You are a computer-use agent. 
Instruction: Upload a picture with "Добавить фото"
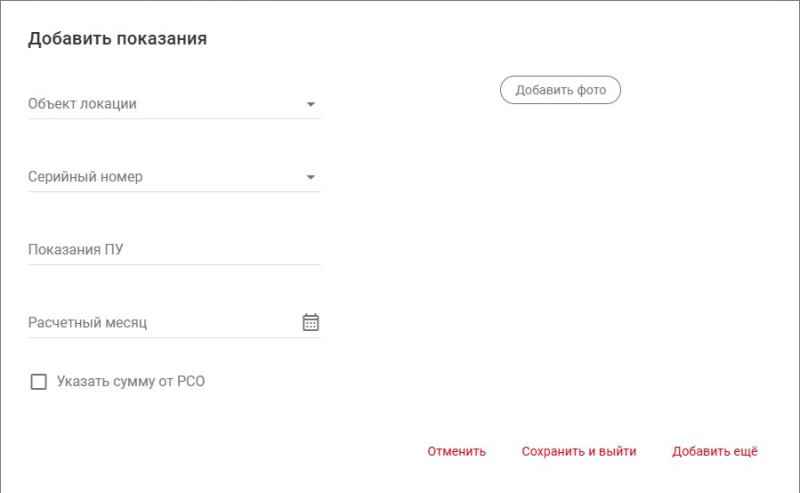(x=560, y=90)
